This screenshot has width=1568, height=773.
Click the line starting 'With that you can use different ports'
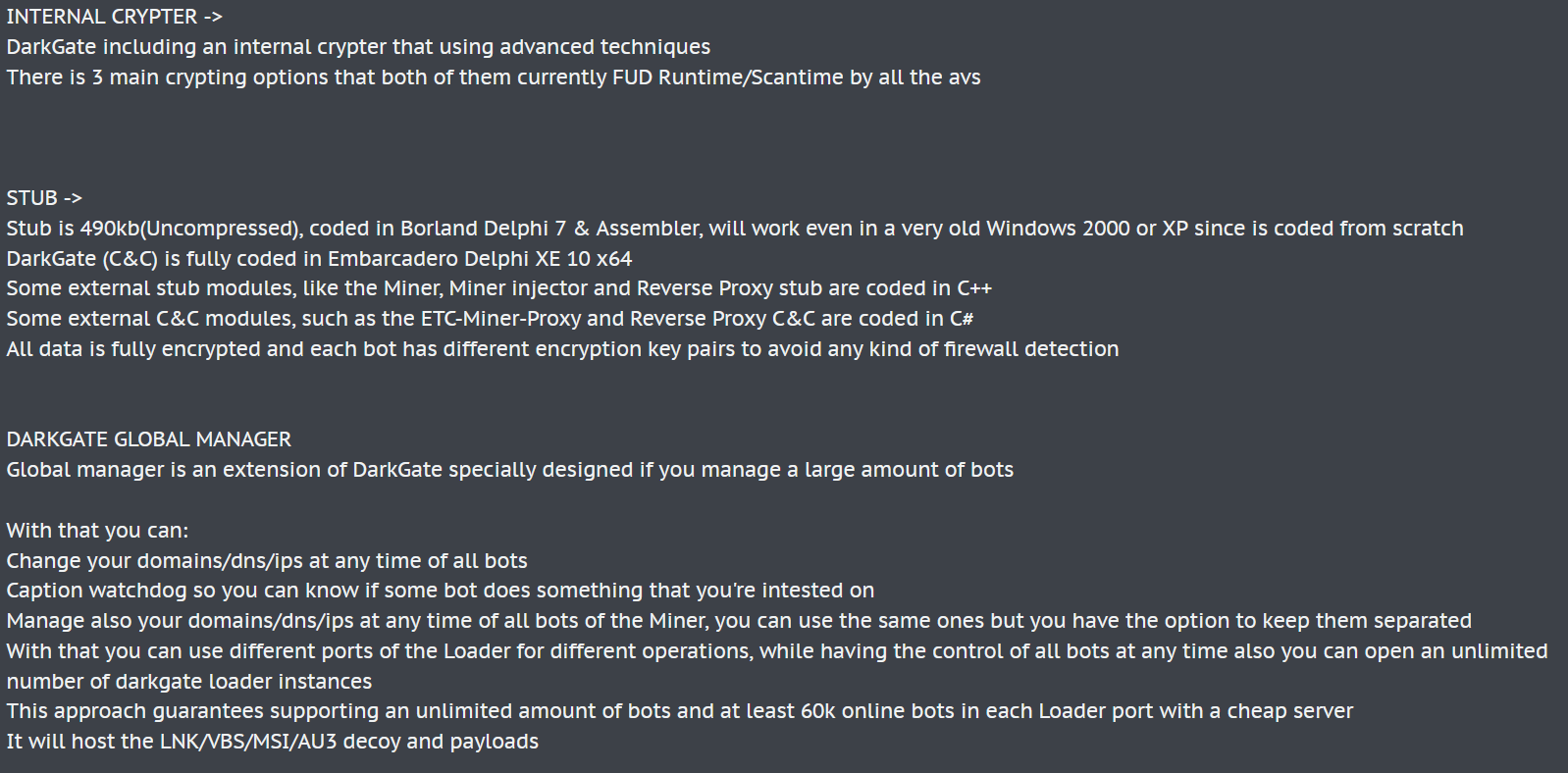[776, 651]
